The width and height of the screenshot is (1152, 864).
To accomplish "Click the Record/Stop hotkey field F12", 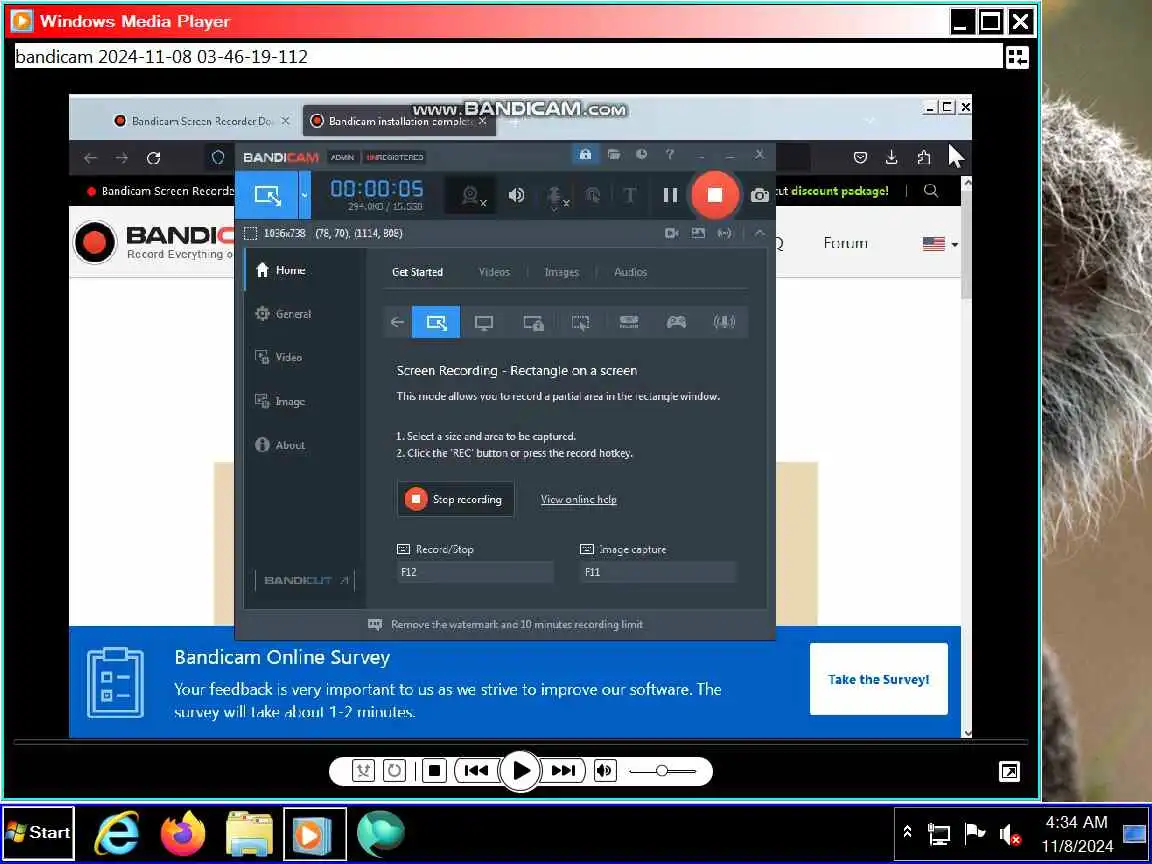I will point(475,572).
